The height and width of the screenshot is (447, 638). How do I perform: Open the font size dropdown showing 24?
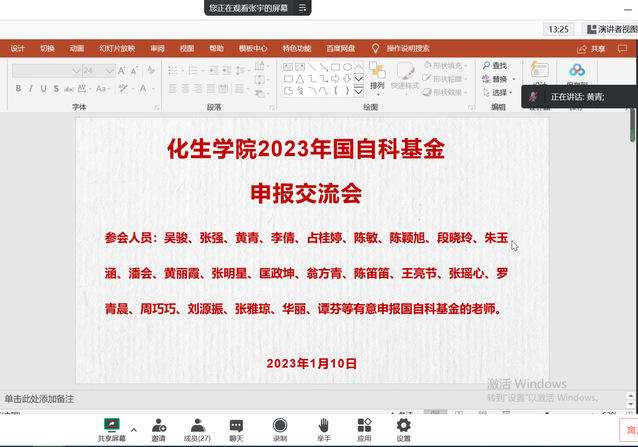[x=100, y=70]
